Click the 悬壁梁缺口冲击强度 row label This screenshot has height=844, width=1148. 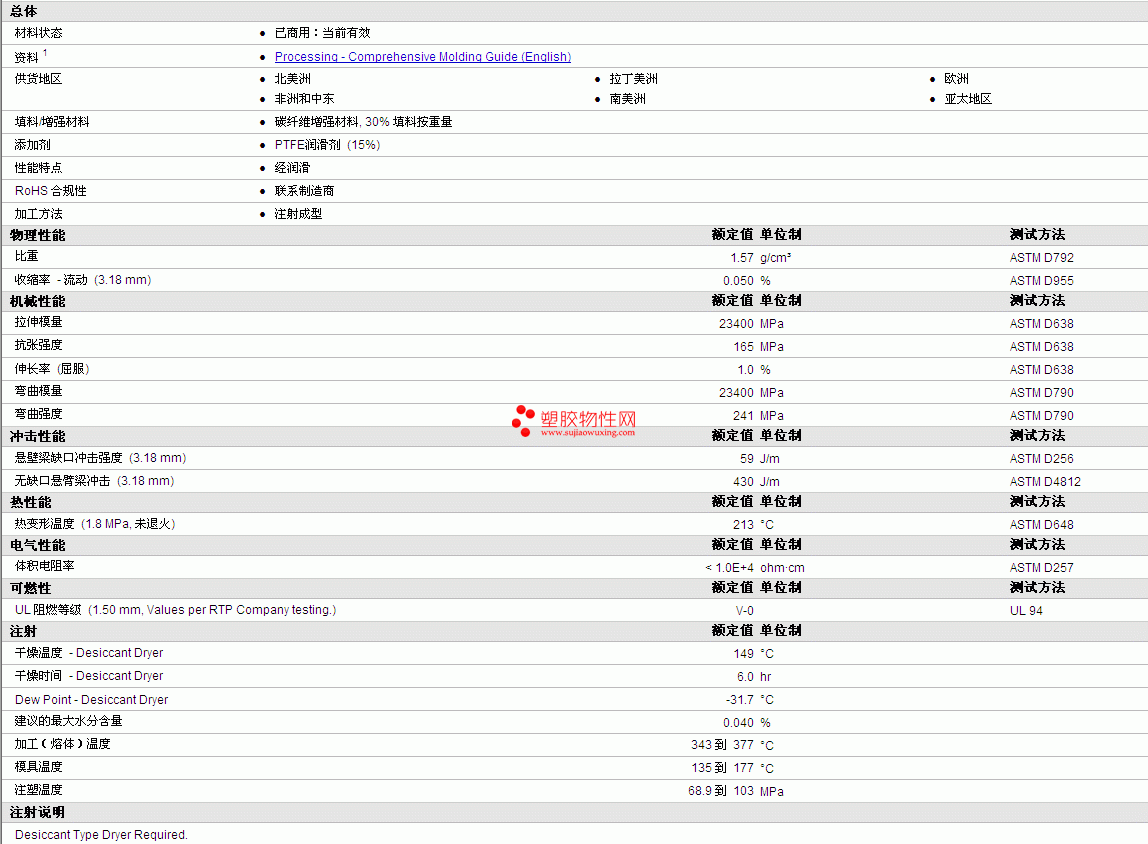click(x=100, y=458)
